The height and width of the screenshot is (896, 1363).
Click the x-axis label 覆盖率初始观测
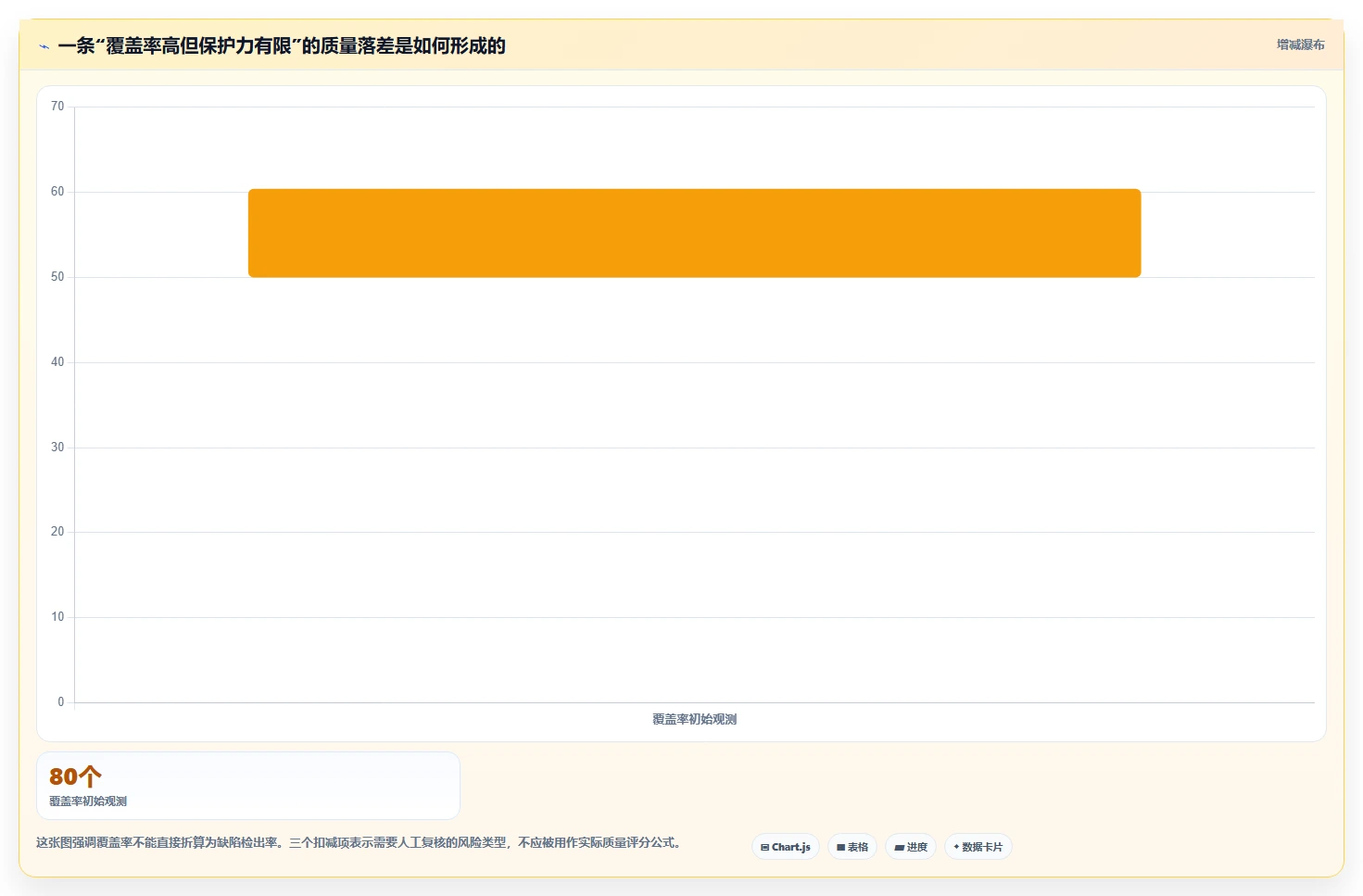[x=694, y=719]
